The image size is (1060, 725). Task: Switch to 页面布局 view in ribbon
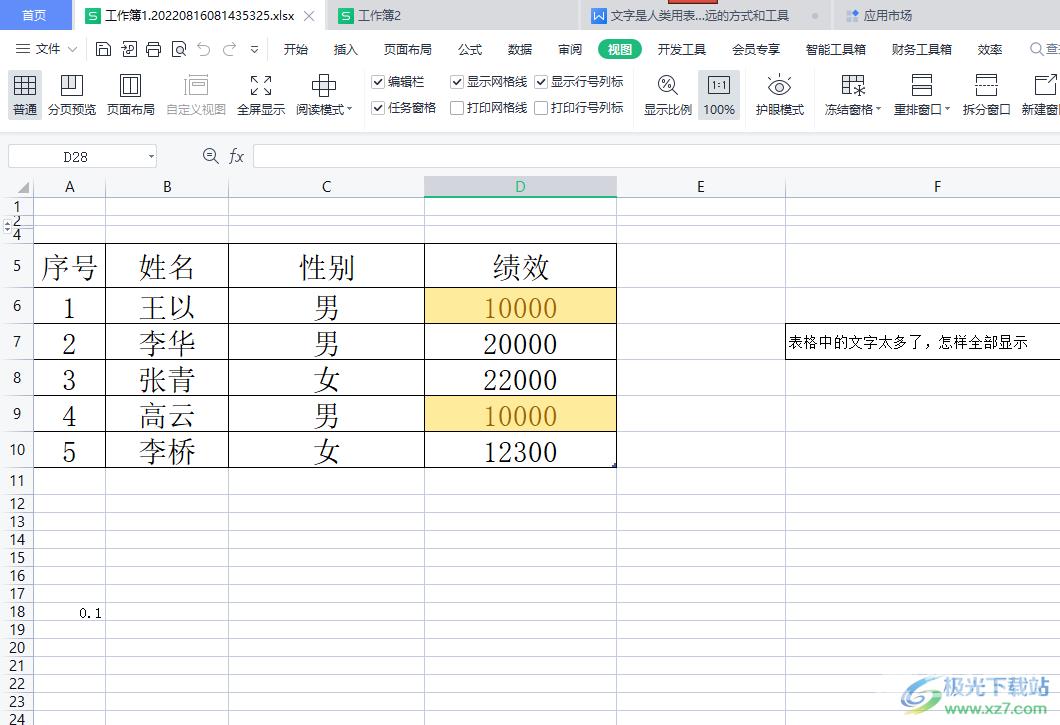[130, 95]
